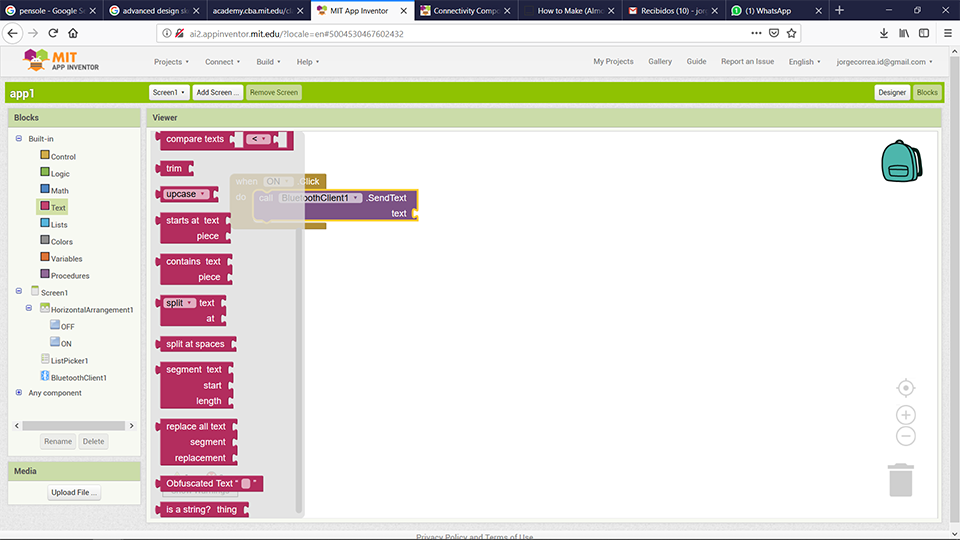Toggle the Firefox sidebar icon
Image resolution: width=960 pixels, height=540 pixels.
click(x=924, y=33)
